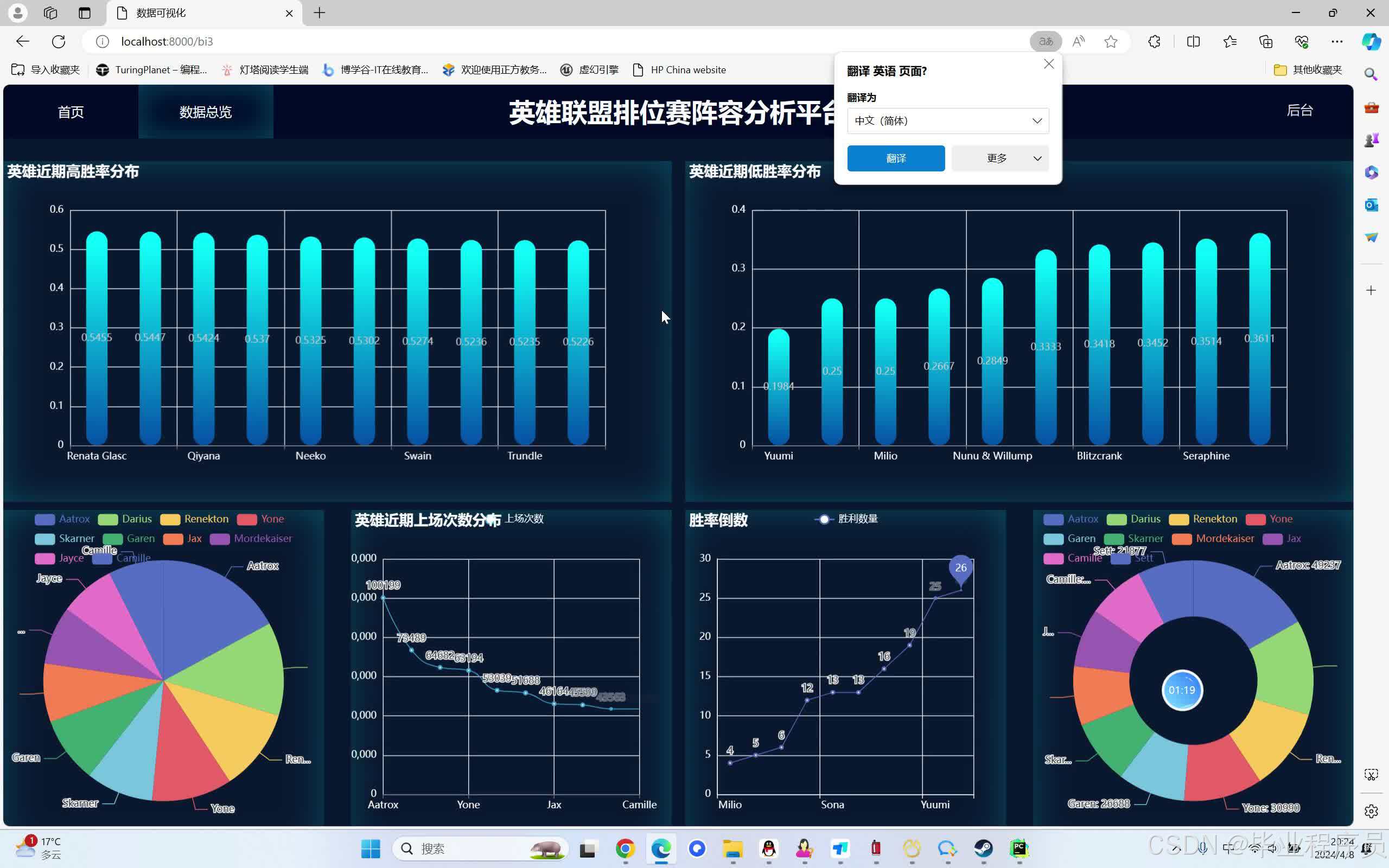Expand the 更多 options dropdown
Image resolution: width=1389 pixels, height=868 pixels.
1000,158
